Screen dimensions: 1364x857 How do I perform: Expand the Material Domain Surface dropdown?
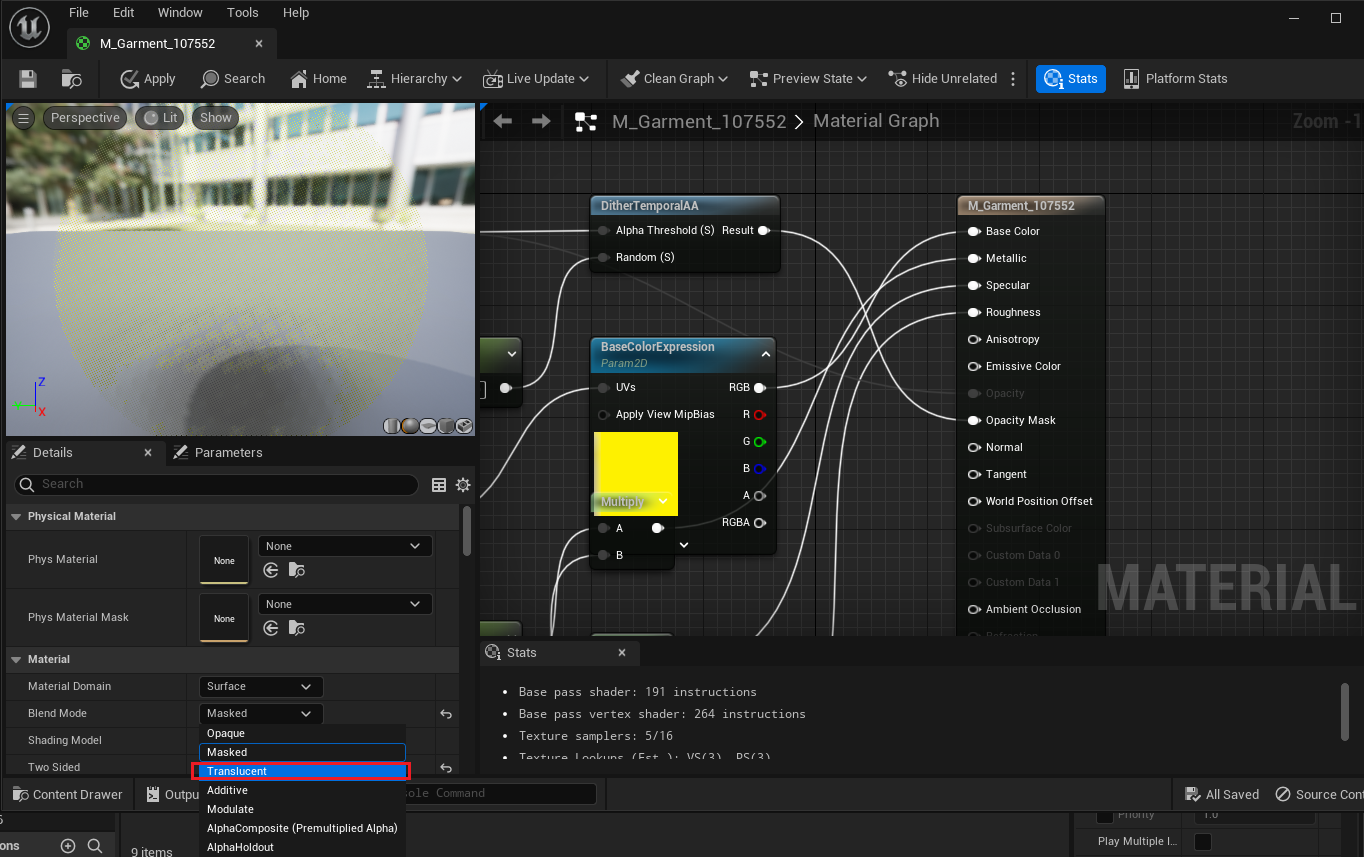pyautogui.click(x=261, y=687)
